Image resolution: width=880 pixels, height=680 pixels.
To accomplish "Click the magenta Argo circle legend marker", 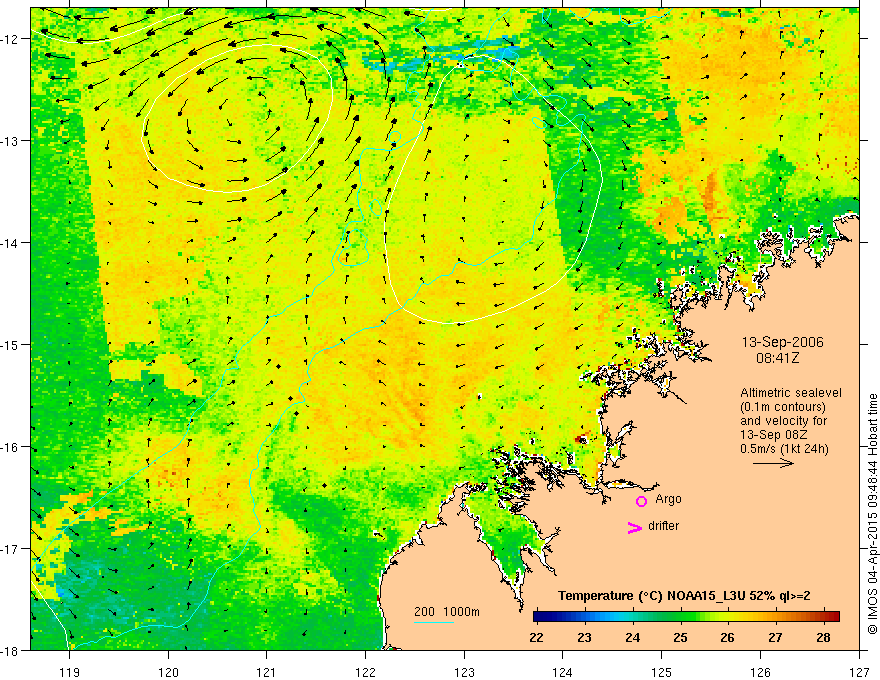I will tap(641, 502).
